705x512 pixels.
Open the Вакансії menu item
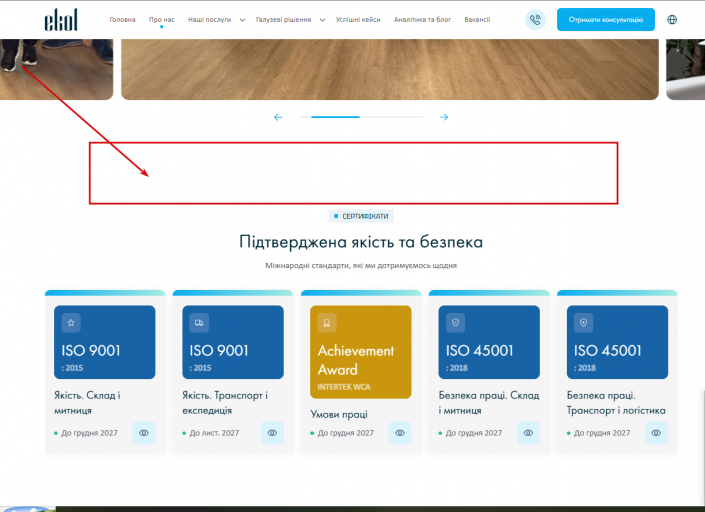[x=477, y=20]
